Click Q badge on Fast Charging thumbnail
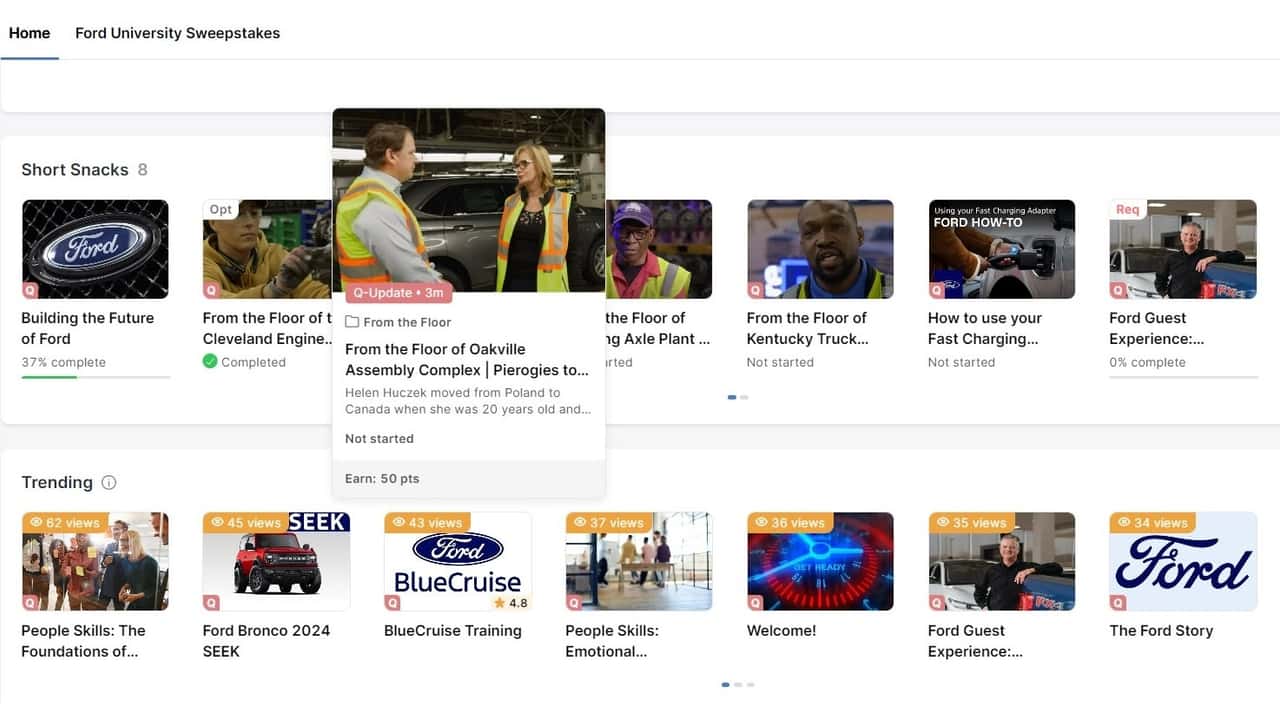 coord(937,290)
